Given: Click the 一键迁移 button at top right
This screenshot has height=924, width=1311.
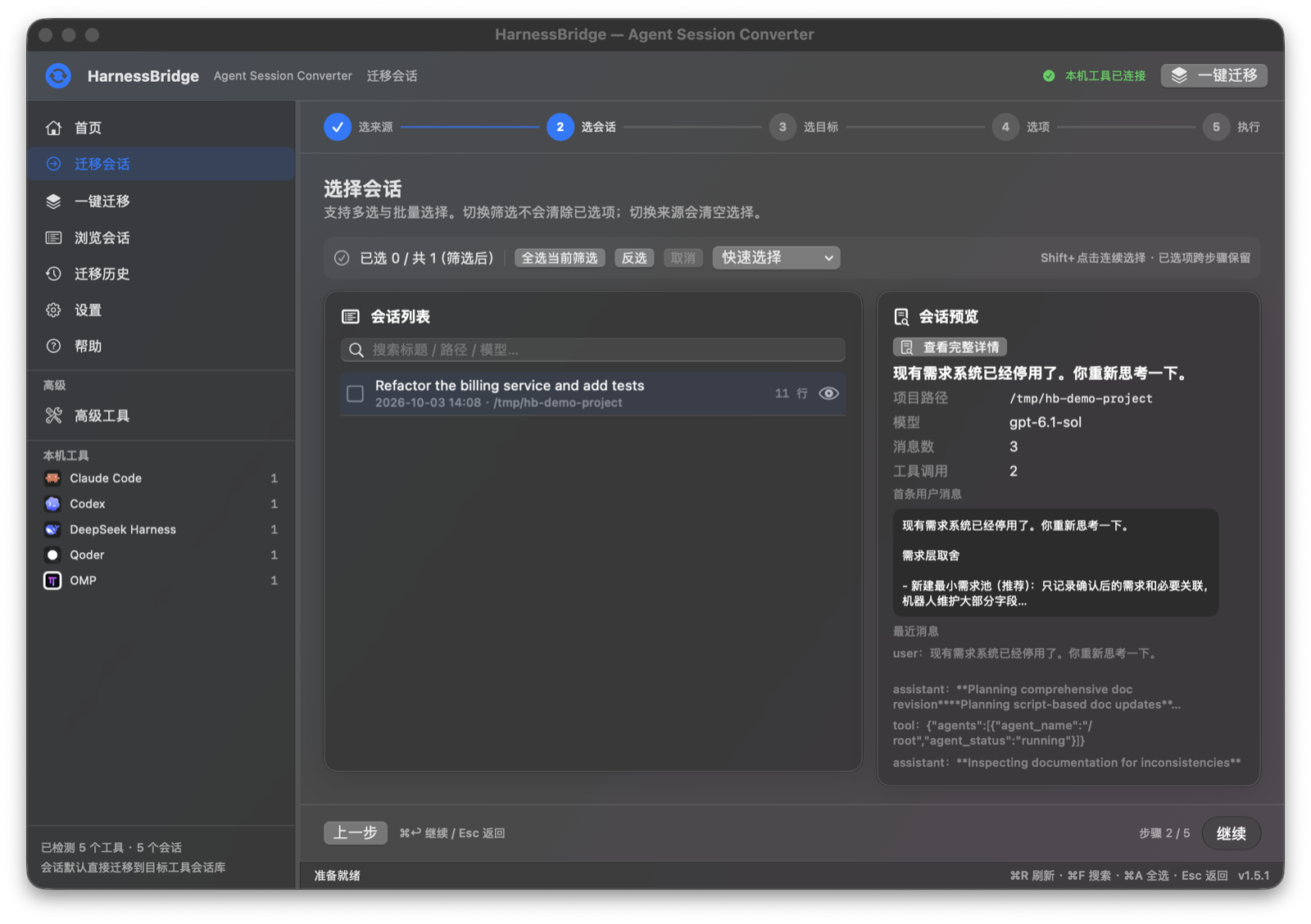Looking at the screenshot, I should pyautogui.click(x=1213, y=75).
